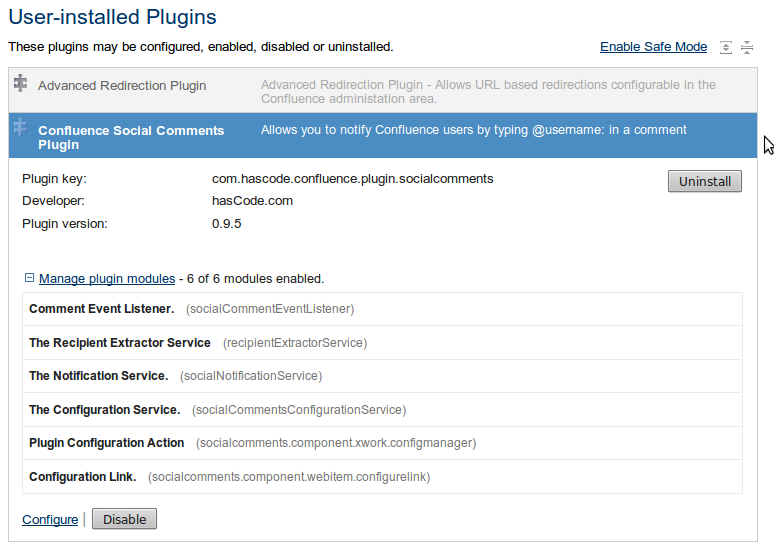Click the Confluence Social Comments Plugin puzzle icon
The width and height of the screenshot is (774, 557).
pos(21,128)
